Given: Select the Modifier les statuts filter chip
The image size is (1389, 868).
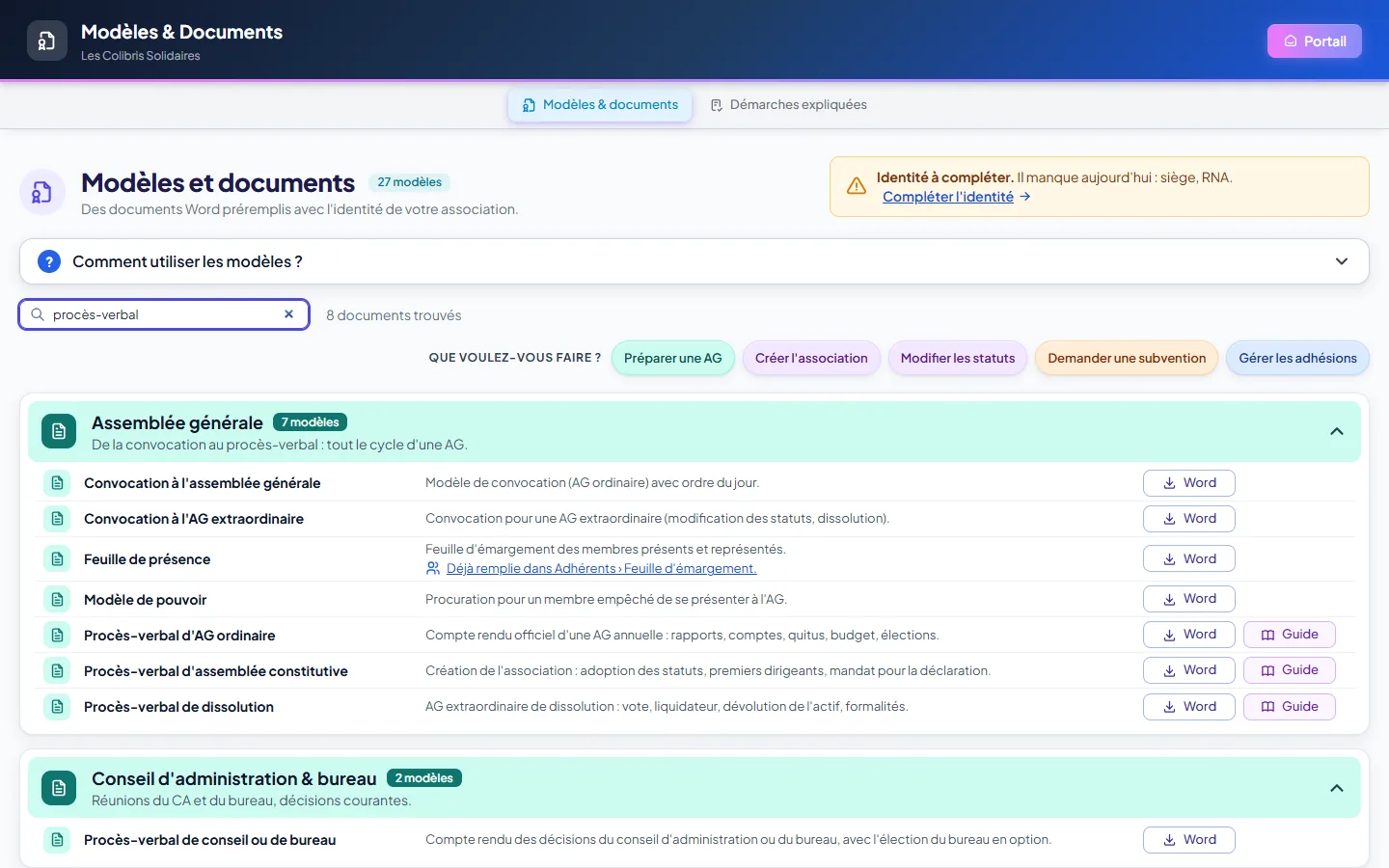Looking at the screenshot, I should tap(958, 358).
